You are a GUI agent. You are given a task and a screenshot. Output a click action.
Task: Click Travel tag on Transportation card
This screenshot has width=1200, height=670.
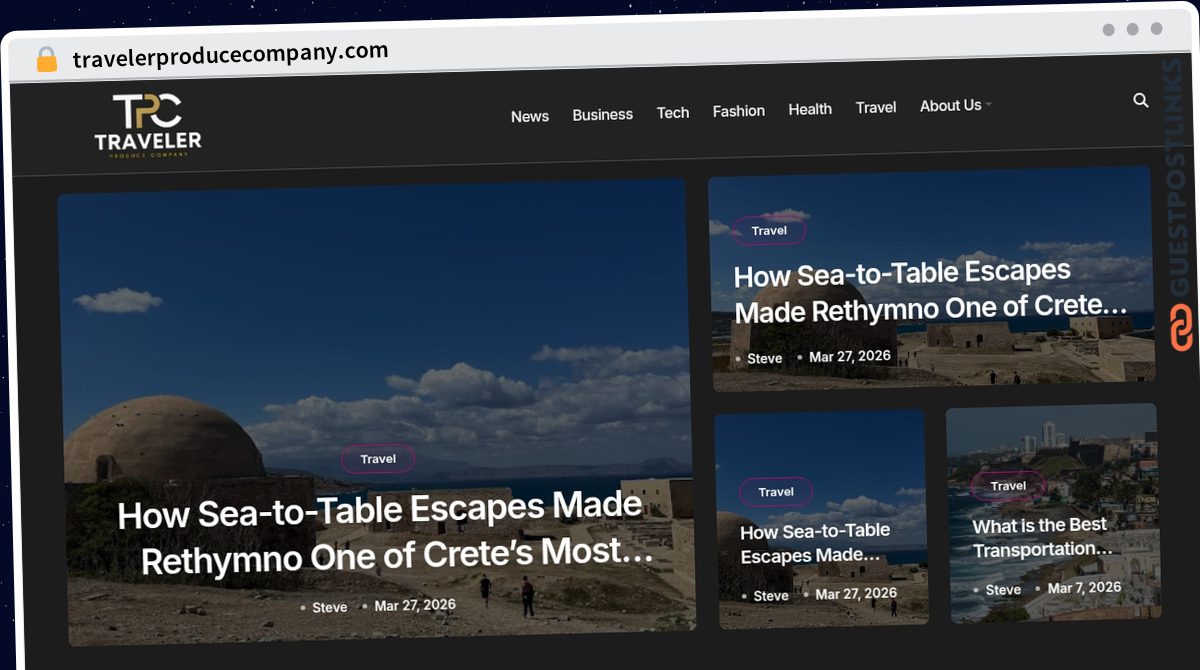pyautogui.click(x=1008, y=486)
